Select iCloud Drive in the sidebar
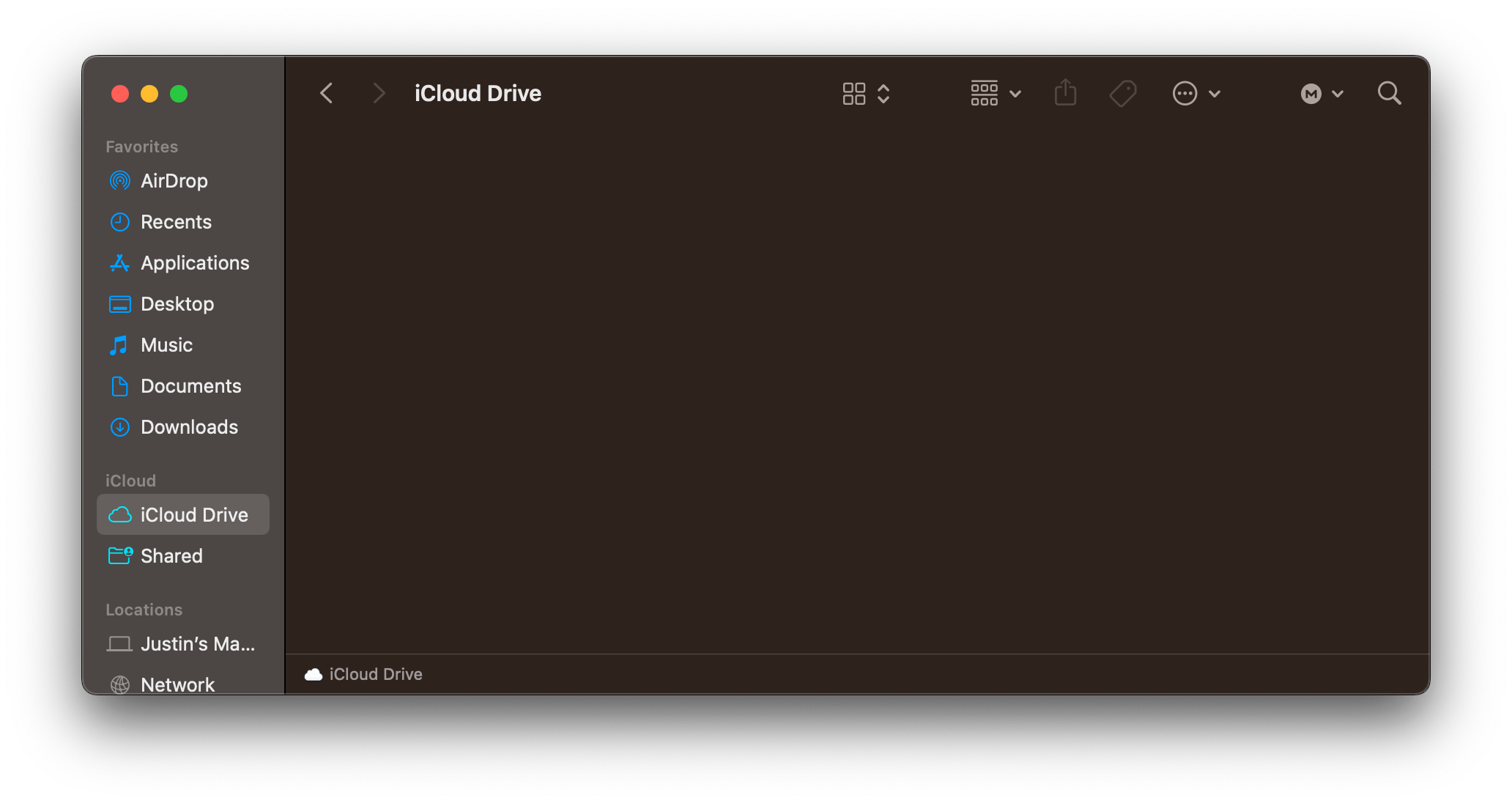 point(194,514)
